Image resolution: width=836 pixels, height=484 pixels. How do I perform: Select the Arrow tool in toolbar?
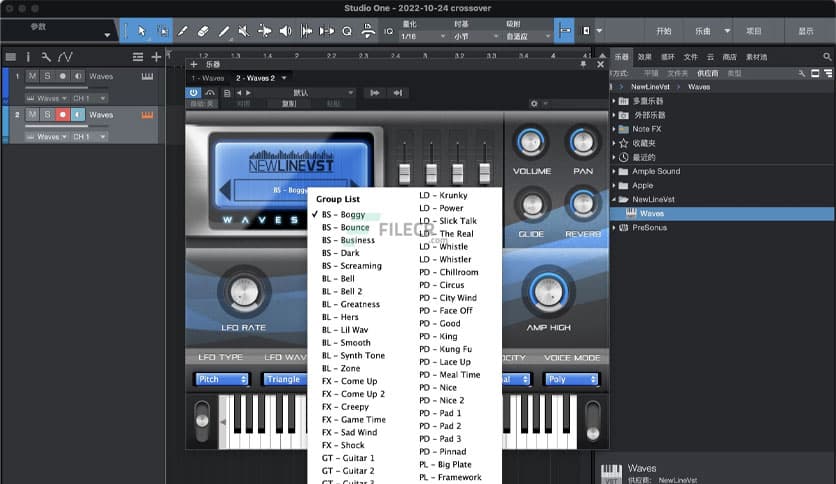pyautogui.click(x=141, y=31)
